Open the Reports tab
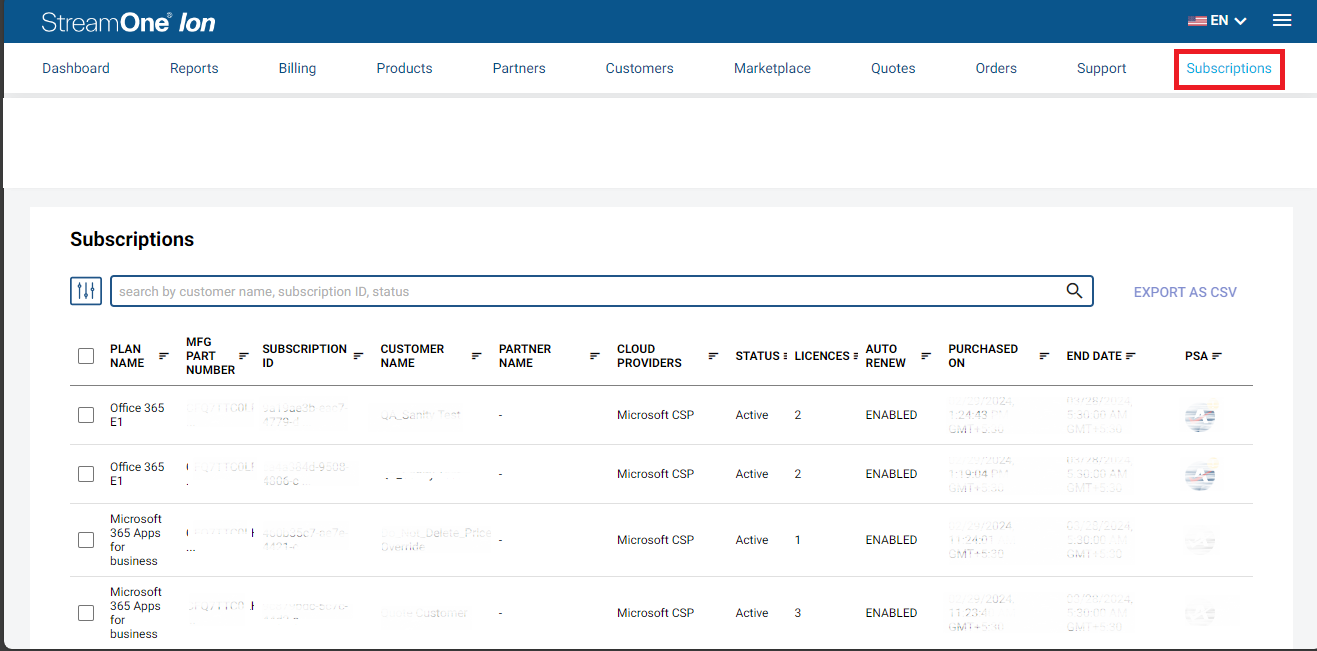This screenshot has height=651, width=1317. tap(194, 68)
